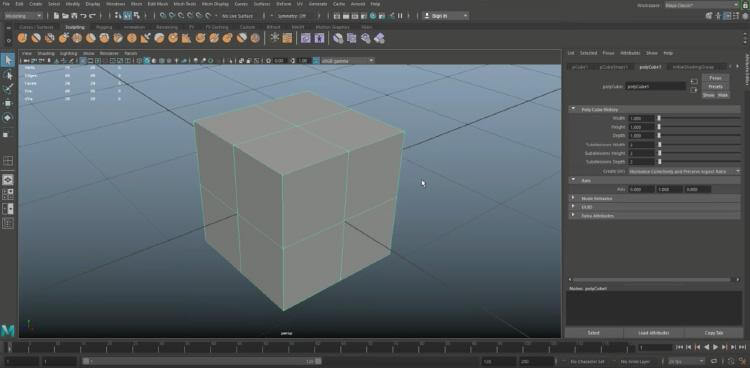The height and width of the screenshot is (368, 750).
Task: Select the Sculpt tool on the Sculpting shelf
Action: 22,38
